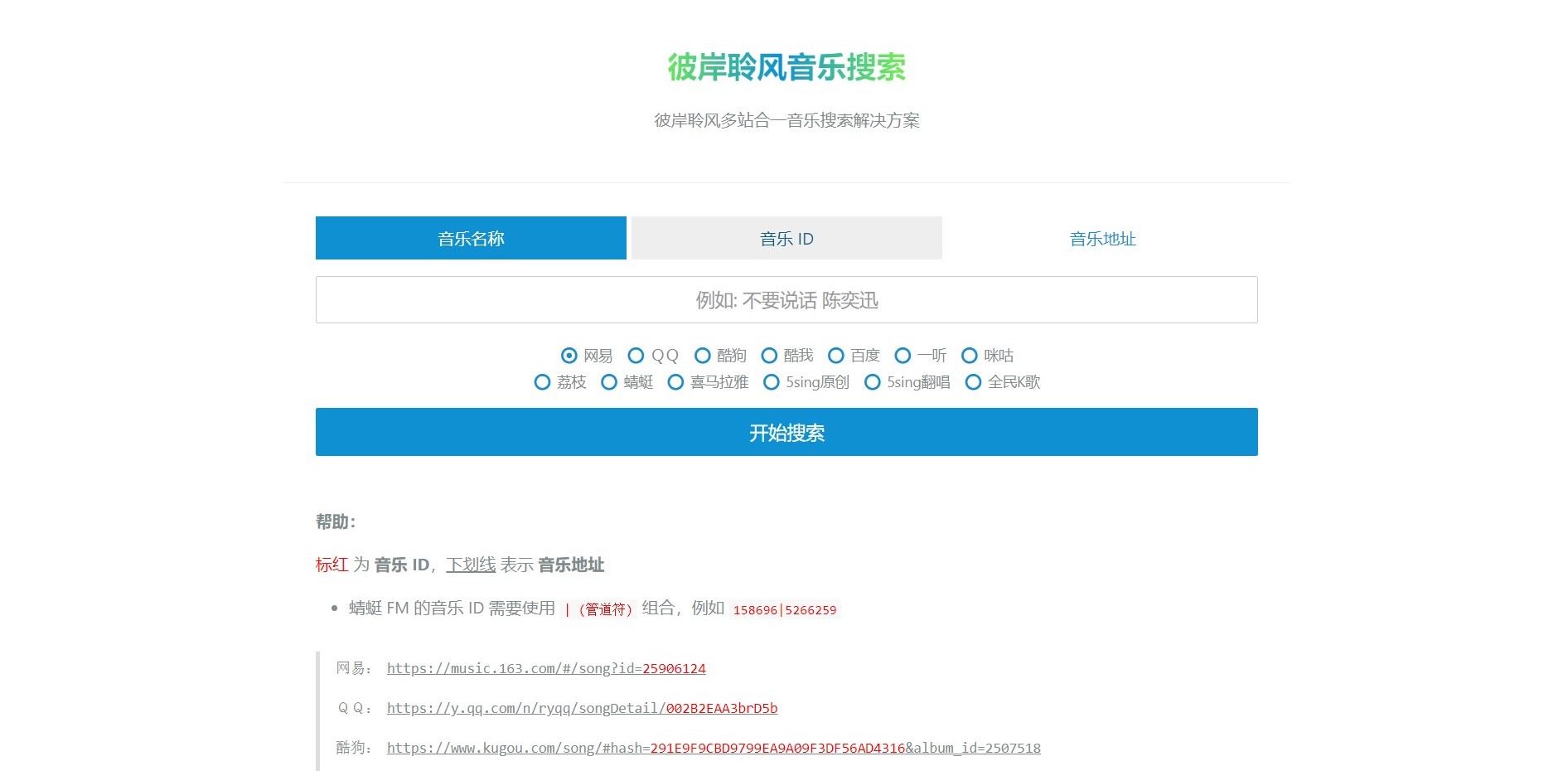Select the 5sing翻唱 music source
The width and height of the screenshot is (1568, 771).
click(872, 382)
